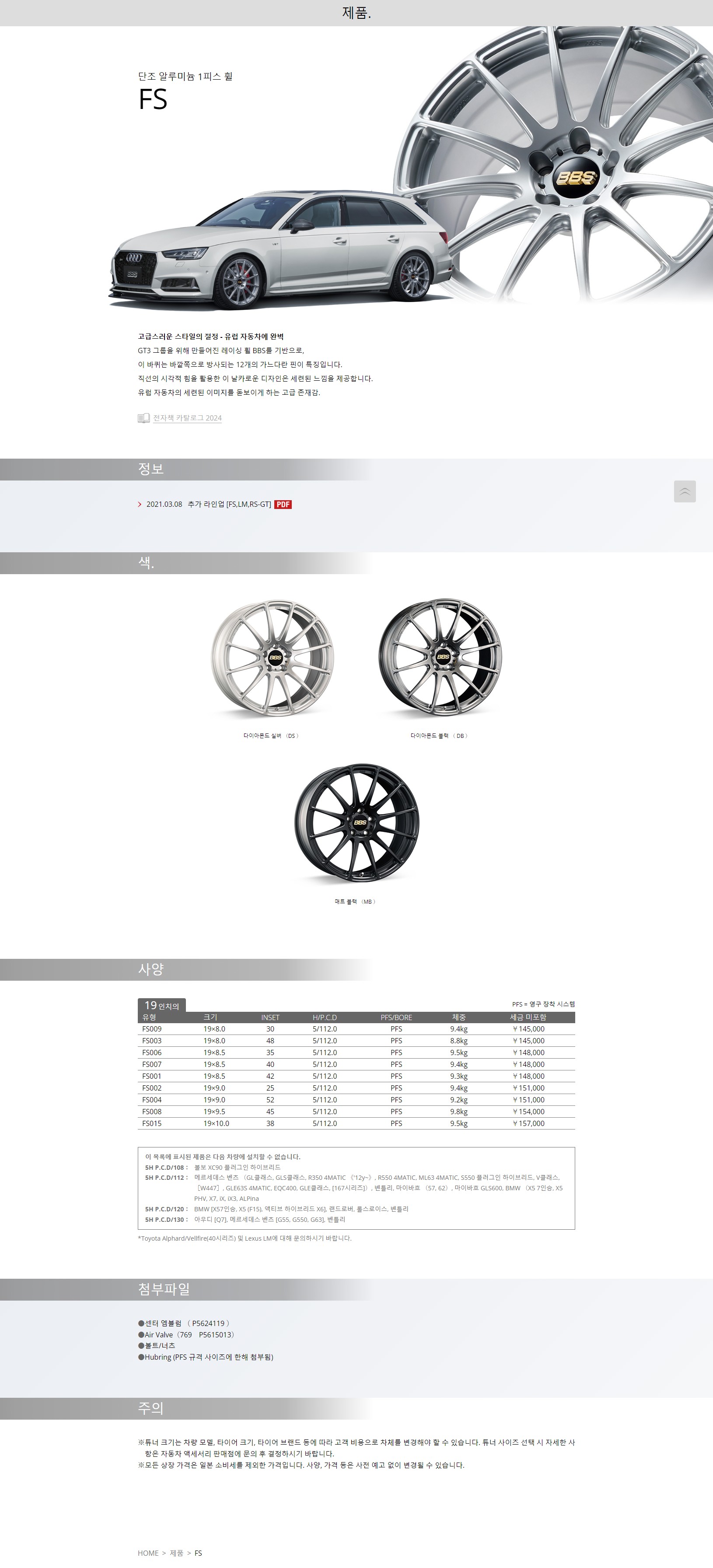Select the 19 인치의 size tab

click(162, 1006)
